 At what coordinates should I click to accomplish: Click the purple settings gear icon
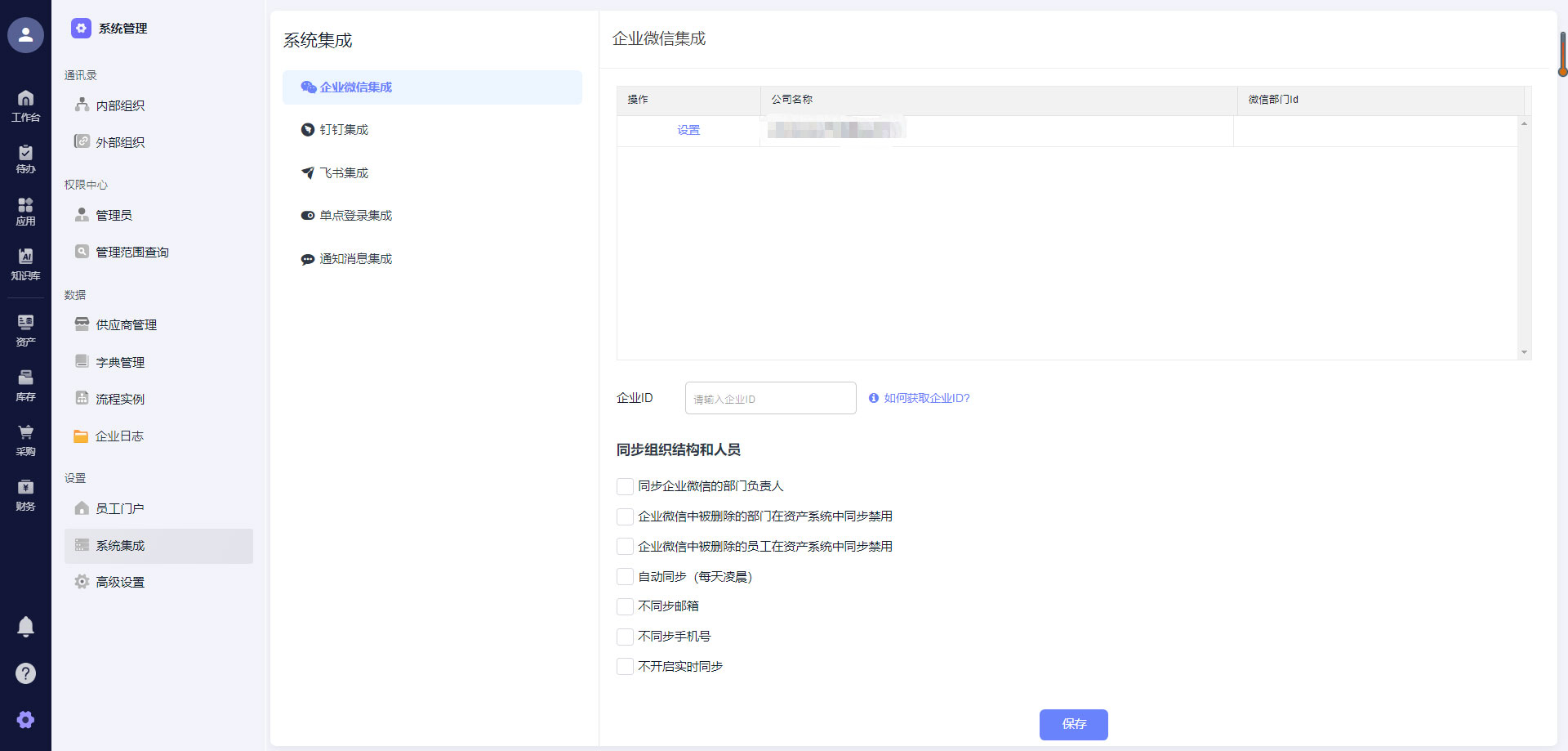pyautogui.click(x=25, y=720)
